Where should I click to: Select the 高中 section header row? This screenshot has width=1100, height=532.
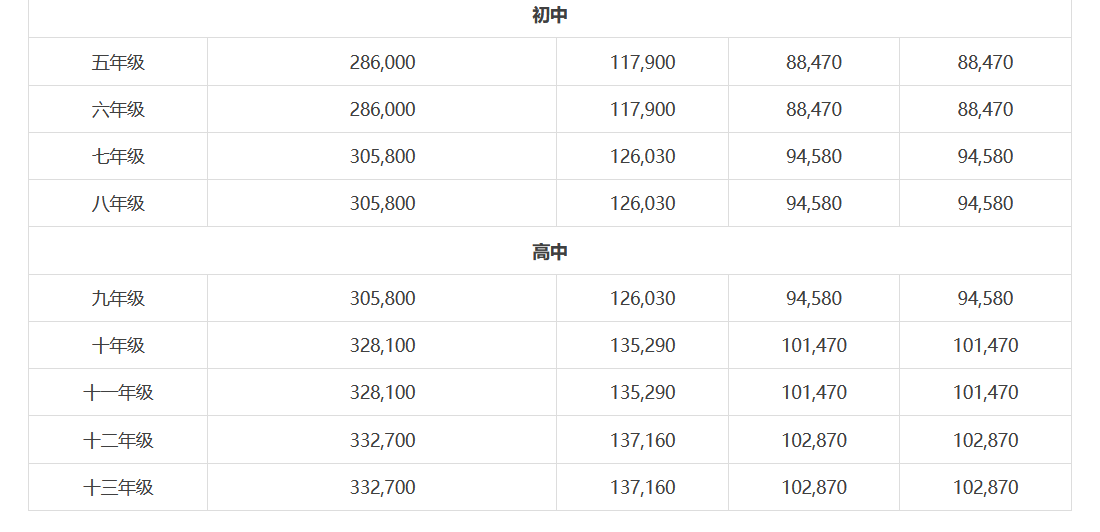549,251
